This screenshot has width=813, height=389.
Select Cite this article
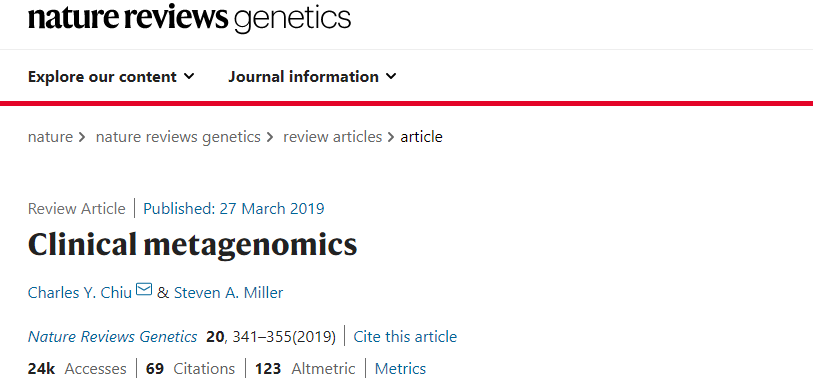pos(405,337)
